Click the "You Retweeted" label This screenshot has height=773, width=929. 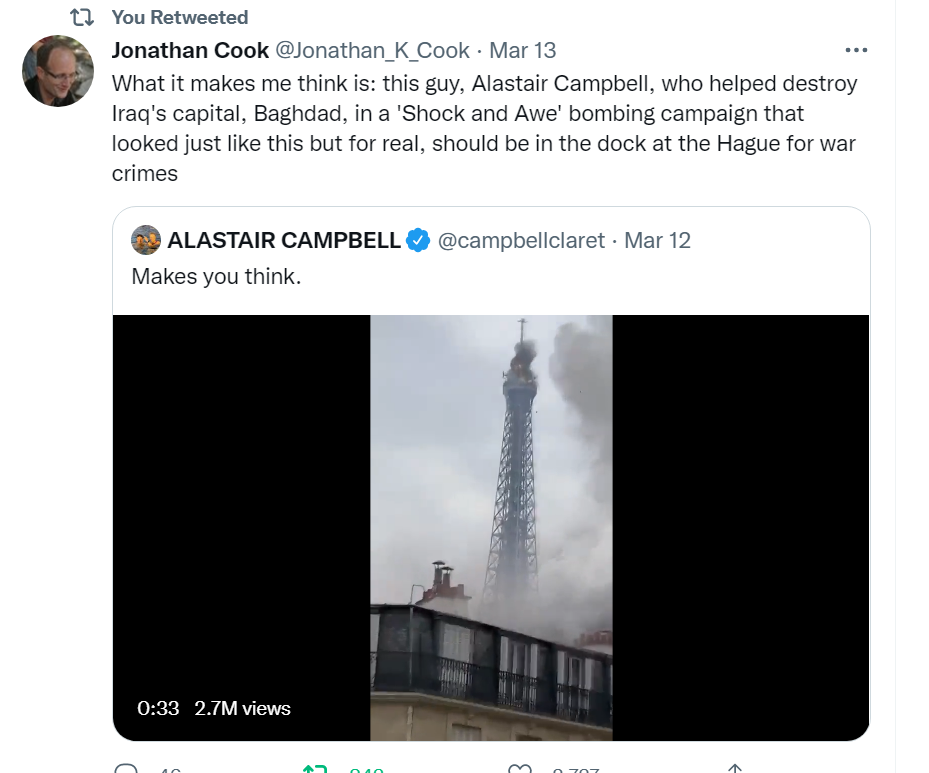coord(180,18)
